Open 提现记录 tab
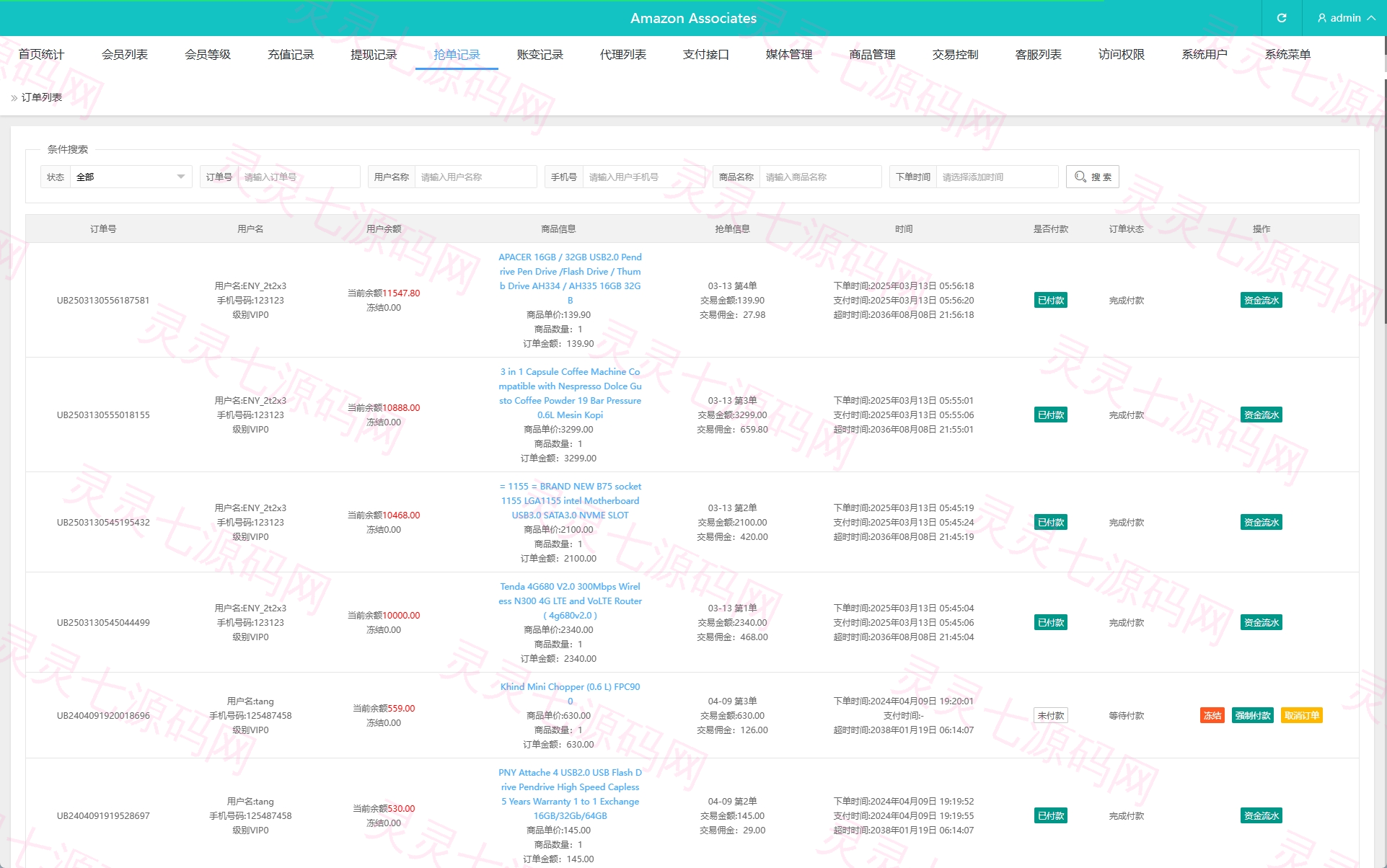1387x868 pixels. point(374,54)
